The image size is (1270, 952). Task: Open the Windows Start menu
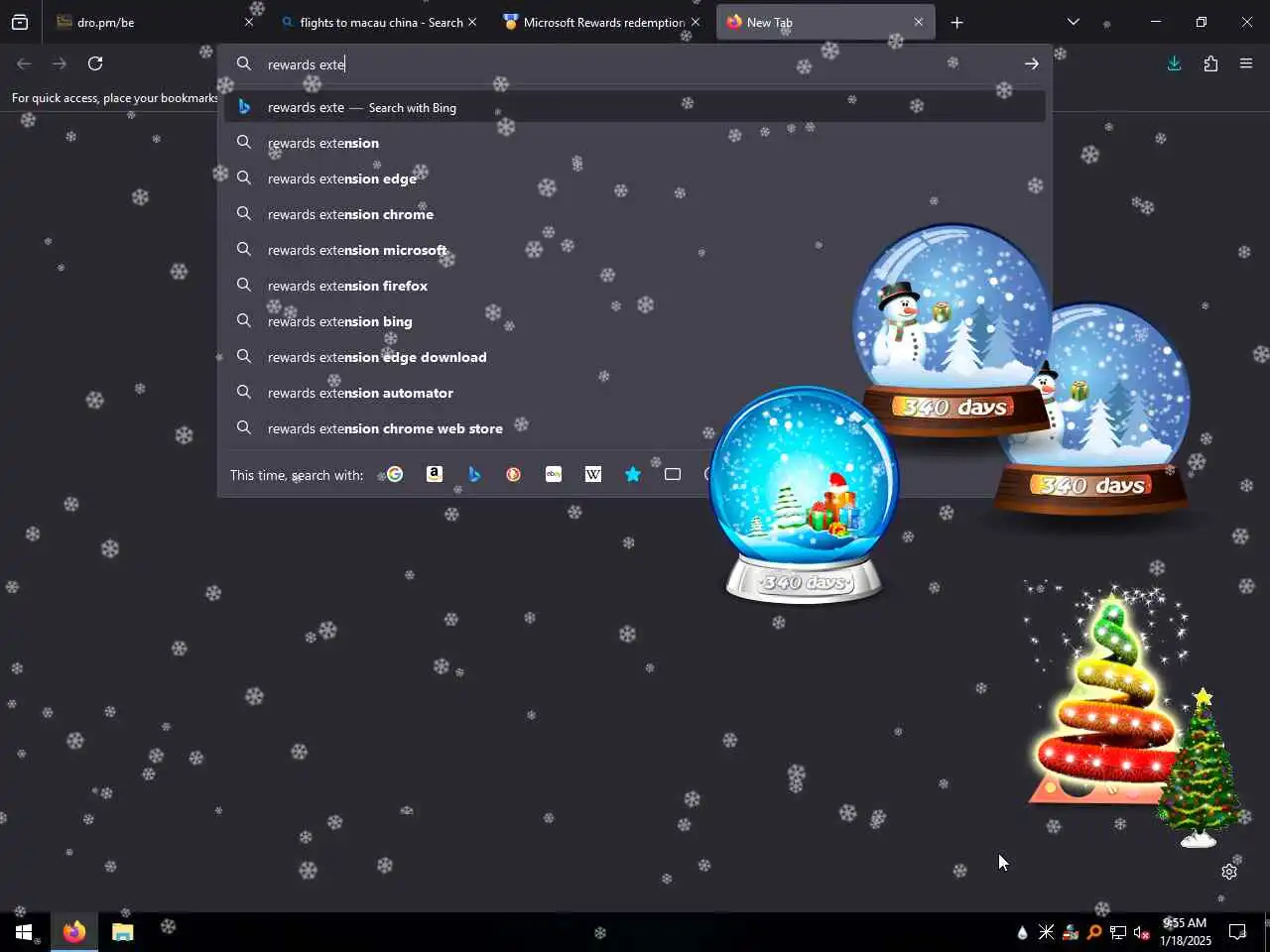coord(24,932)
